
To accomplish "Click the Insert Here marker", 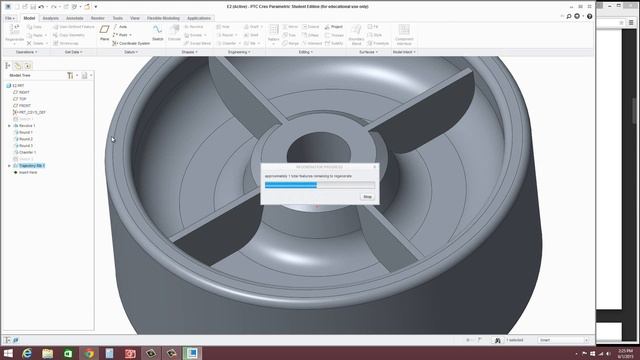I will click(x=26, y=173).
